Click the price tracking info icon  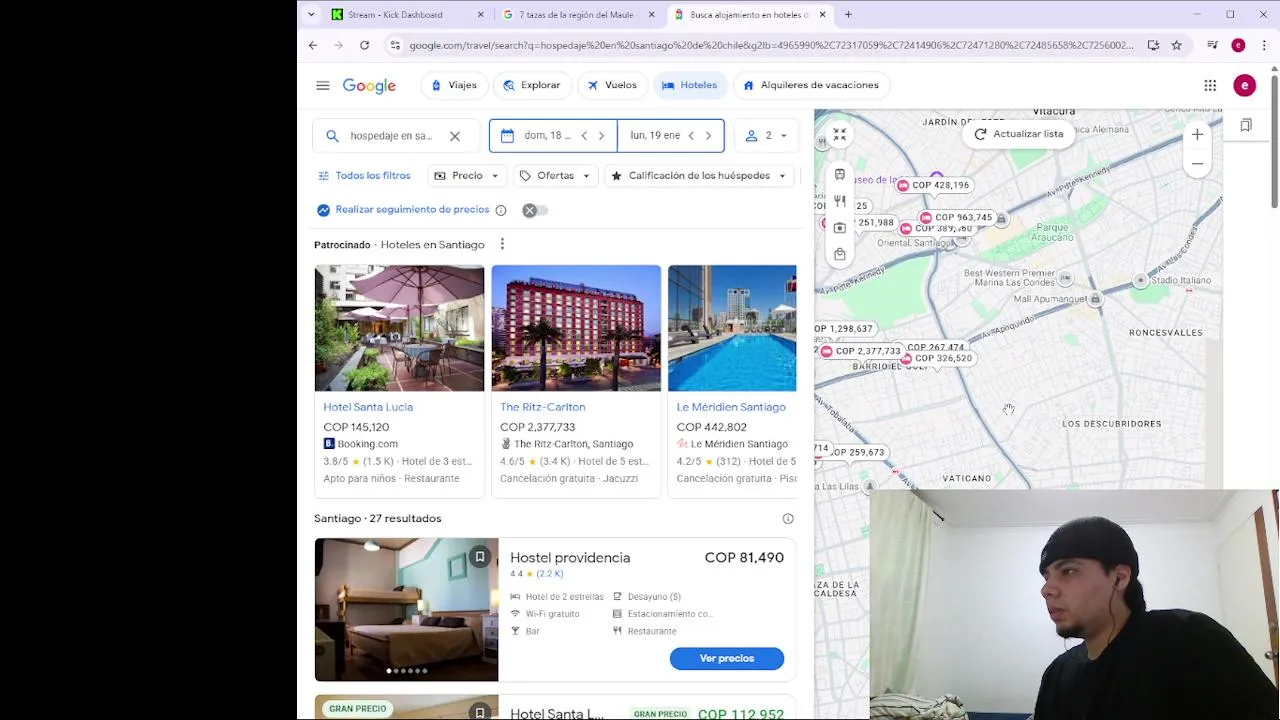(501, 210)
